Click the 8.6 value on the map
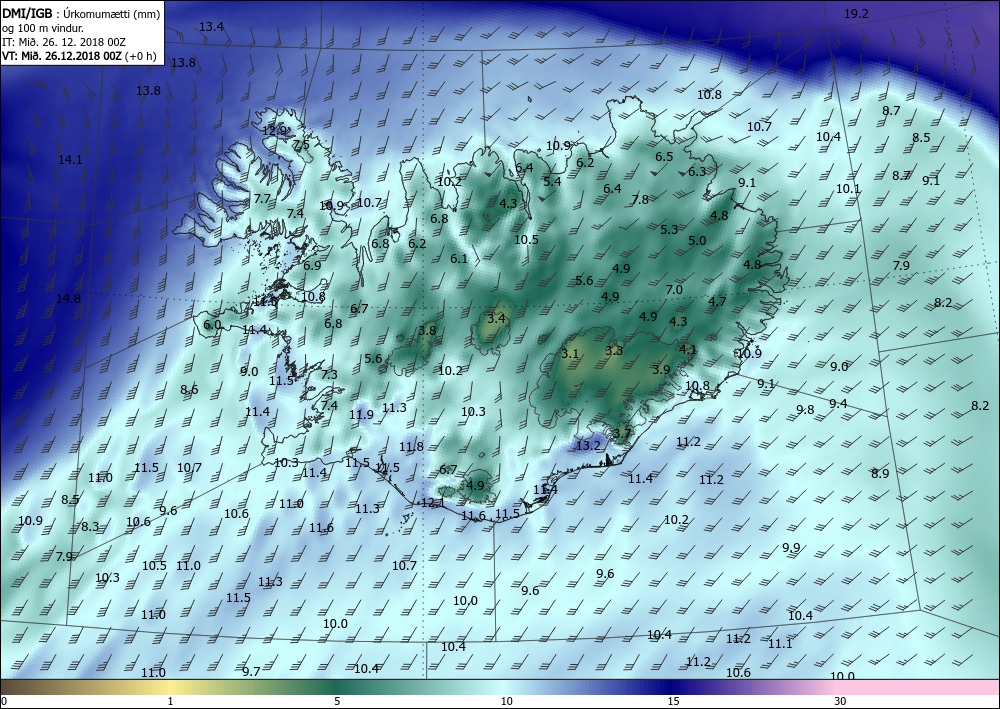 click(189, 390)
